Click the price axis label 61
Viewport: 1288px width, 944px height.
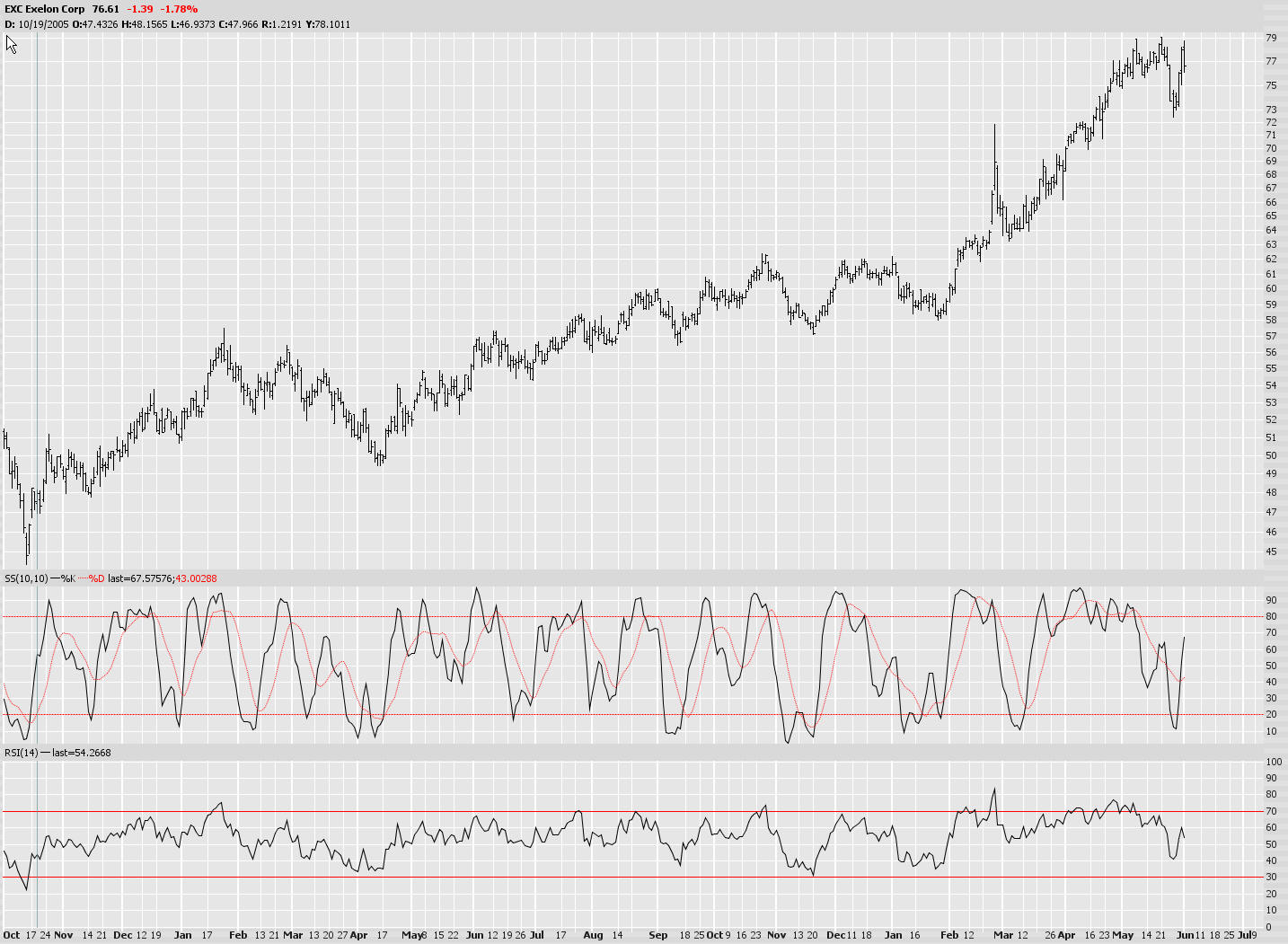[1271, 274]
